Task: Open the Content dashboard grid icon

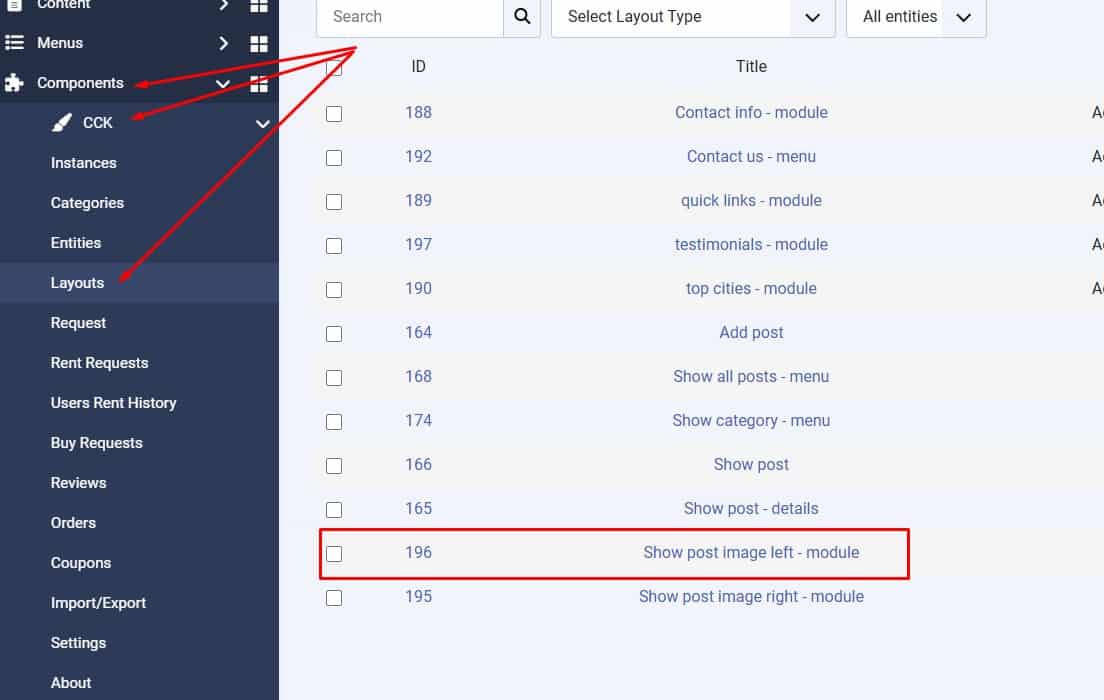Action: (x=259, y=6)
